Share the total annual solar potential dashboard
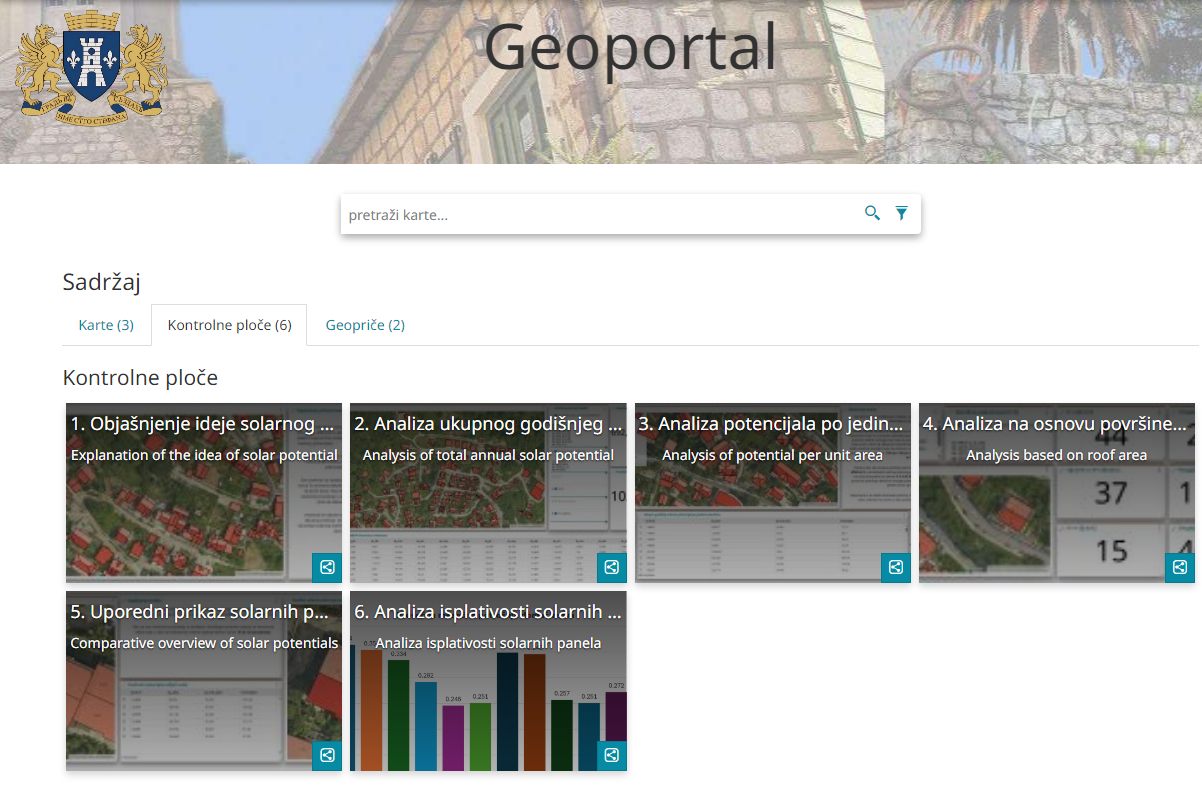1202x790 pixels. (611, 567)
